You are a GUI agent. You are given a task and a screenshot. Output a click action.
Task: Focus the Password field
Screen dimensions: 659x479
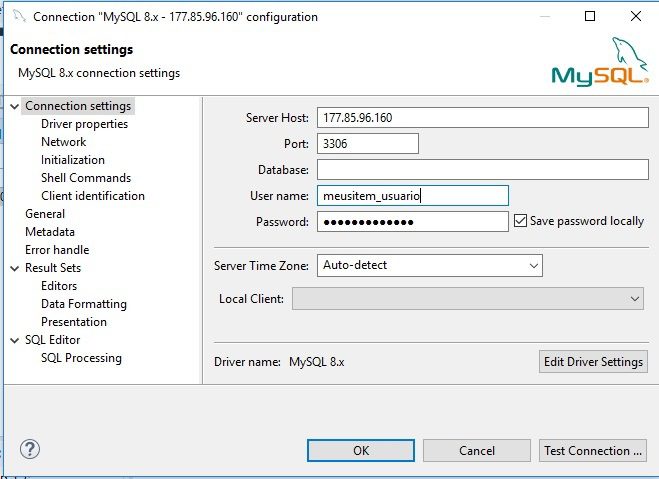(x=413, y=222)
